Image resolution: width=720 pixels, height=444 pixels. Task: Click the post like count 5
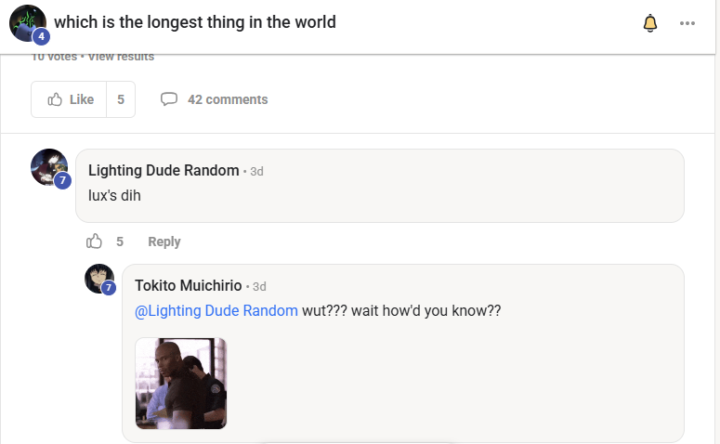pyautogui.click(x=121, y=99)
